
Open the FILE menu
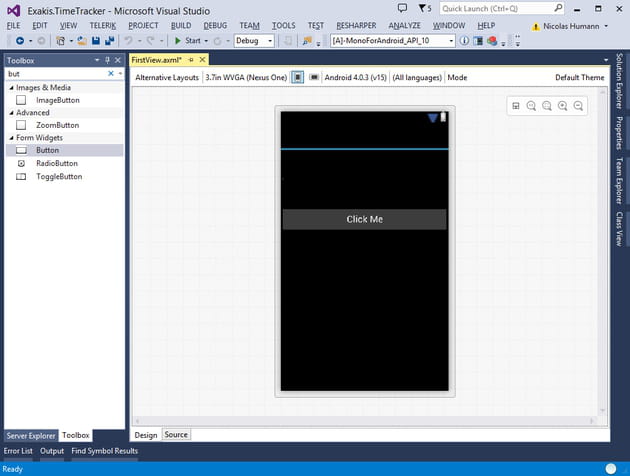pyautogui.click(x=13, y=26)
